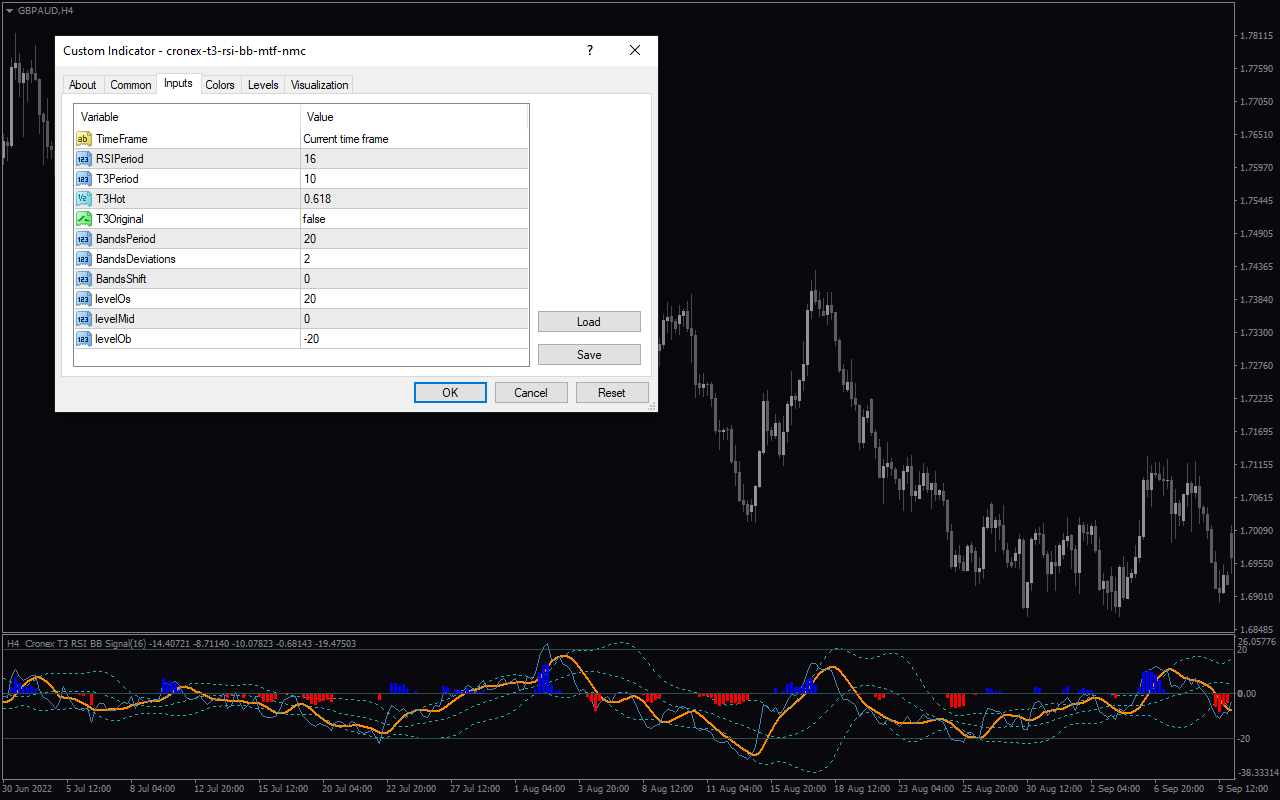Select the BandsDeviations value 2
Image resolution: width=1280 pixels, height=800 pixels.
tap(307, 259)
